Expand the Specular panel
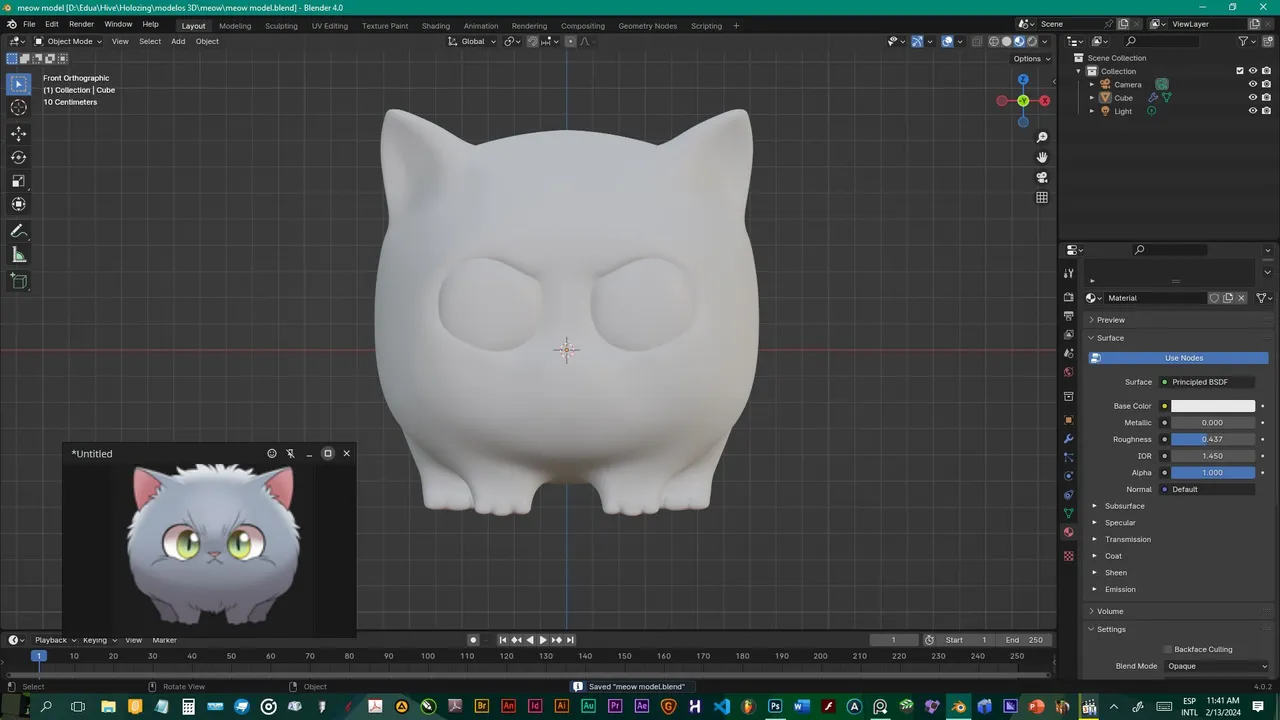Viewport: 1280px width, 720px height. click(x=1120, y=523)
